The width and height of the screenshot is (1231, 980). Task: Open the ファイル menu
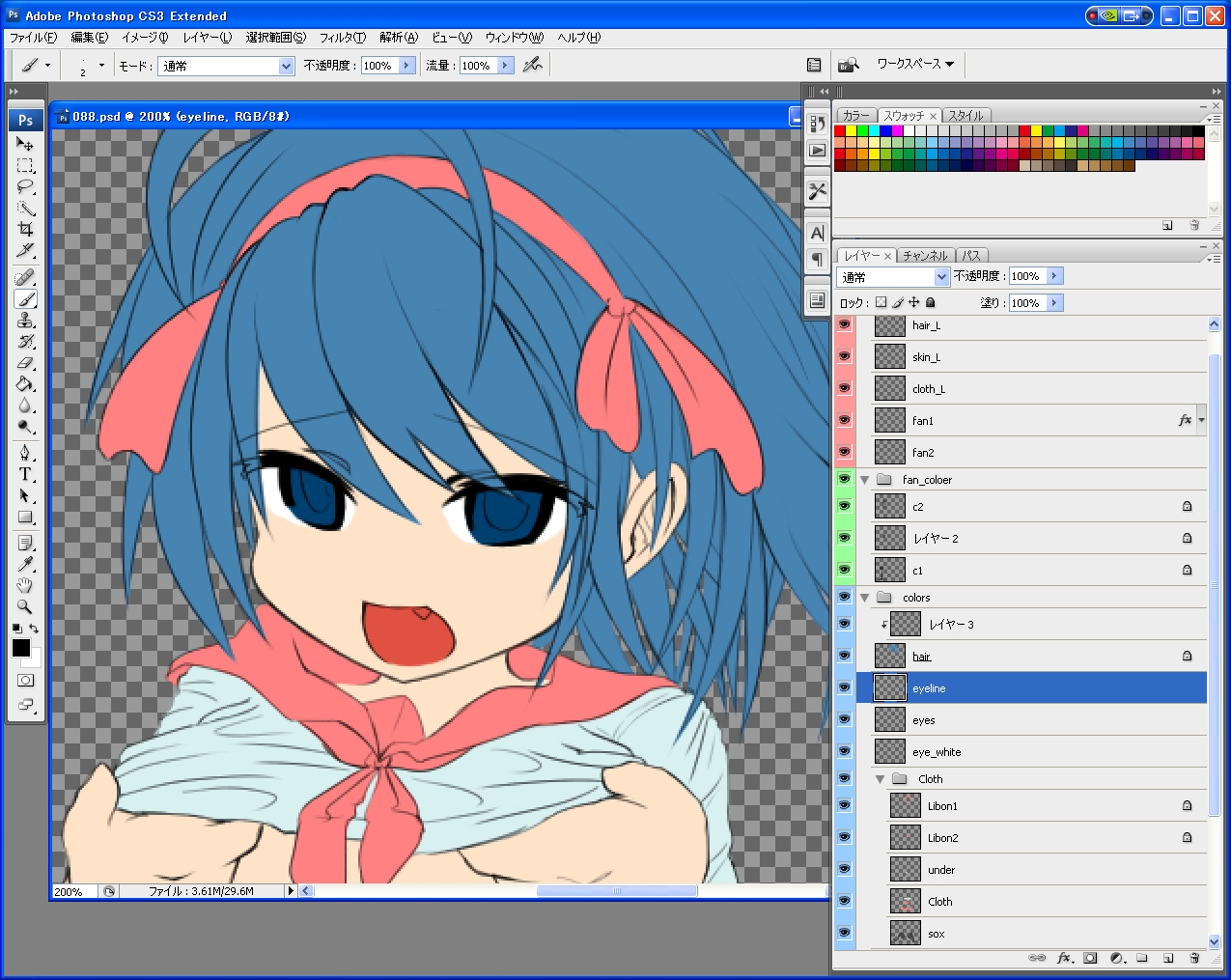[x=34, y=38]
